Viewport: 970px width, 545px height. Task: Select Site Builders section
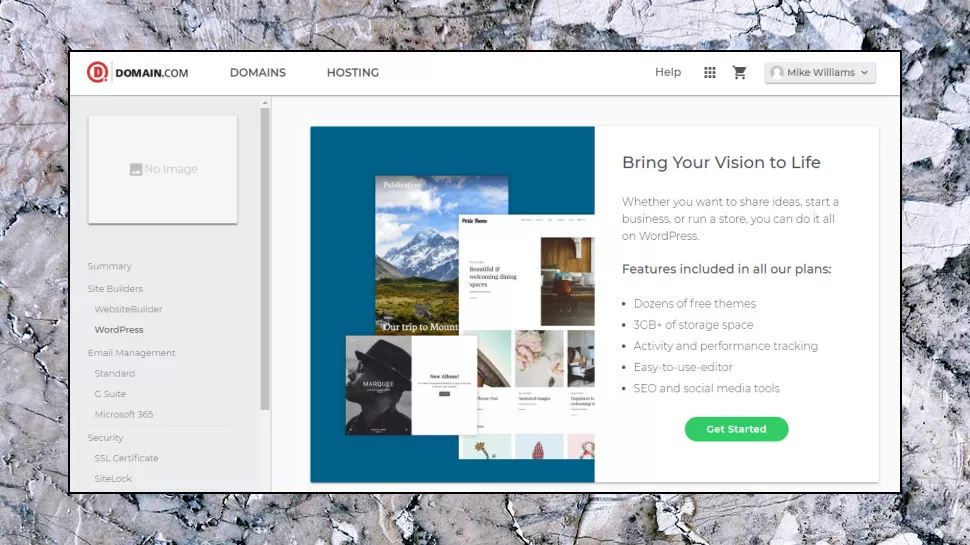115,288
